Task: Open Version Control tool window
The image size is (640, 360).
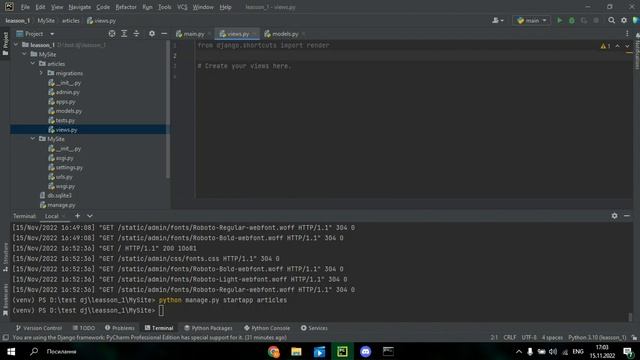Action: point(39,328)
